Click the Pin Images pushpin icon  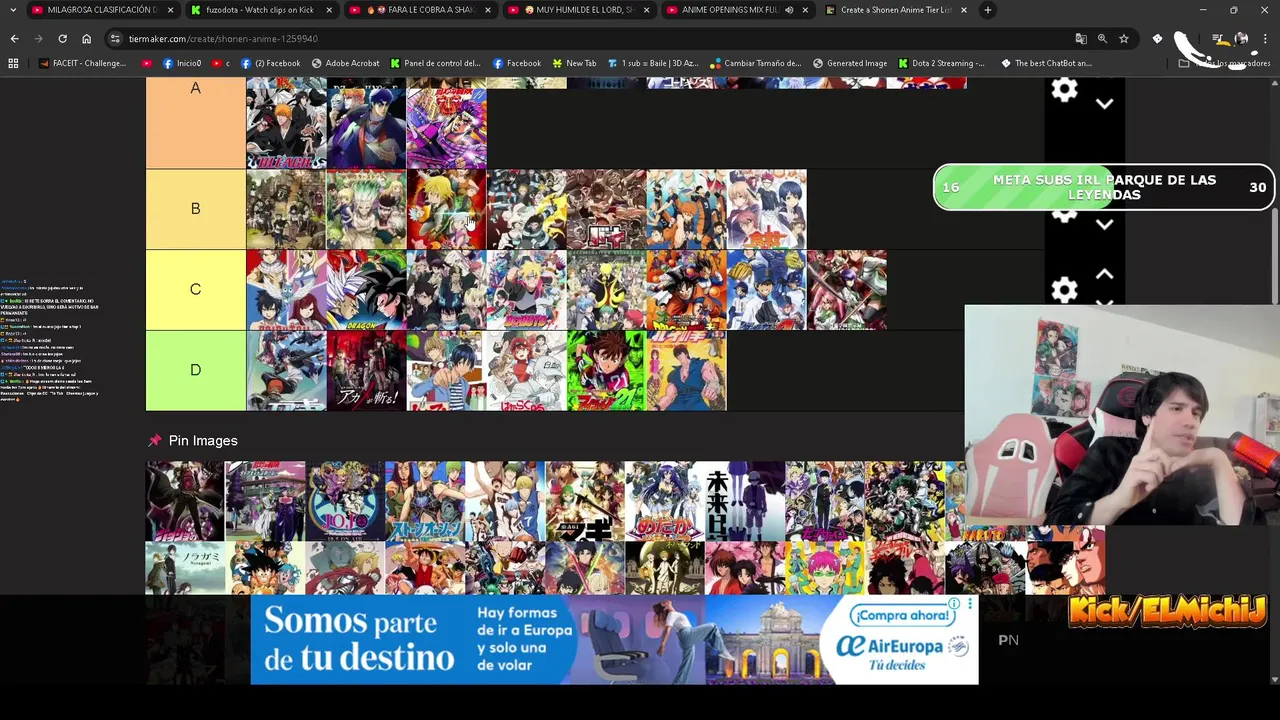[x=154, y=440]
